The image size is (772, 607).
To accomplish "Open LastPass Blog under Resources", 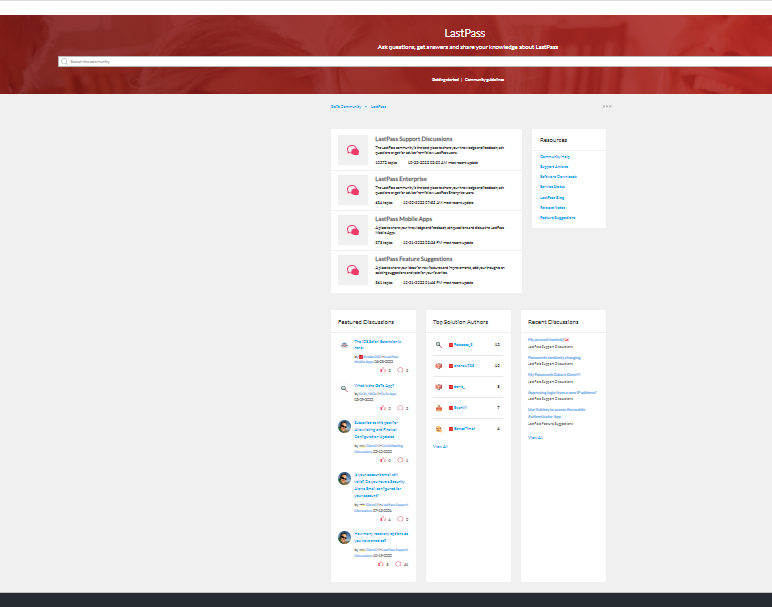I will (552, 197).
